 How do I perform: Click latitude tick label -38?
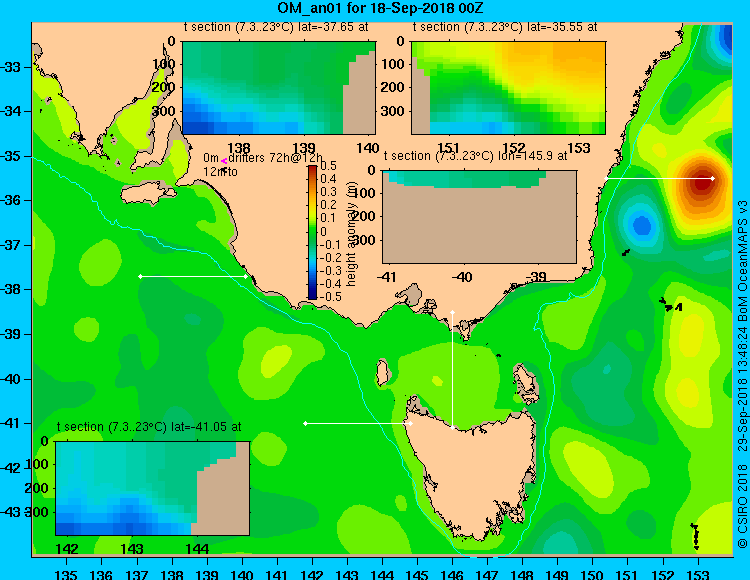11,290
